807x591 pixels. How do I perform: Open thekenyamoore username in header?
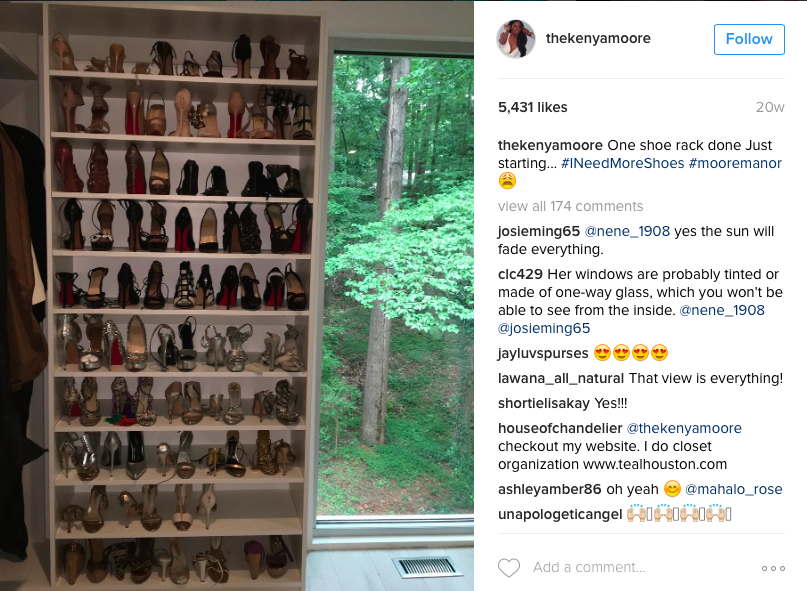coord(598,38)
